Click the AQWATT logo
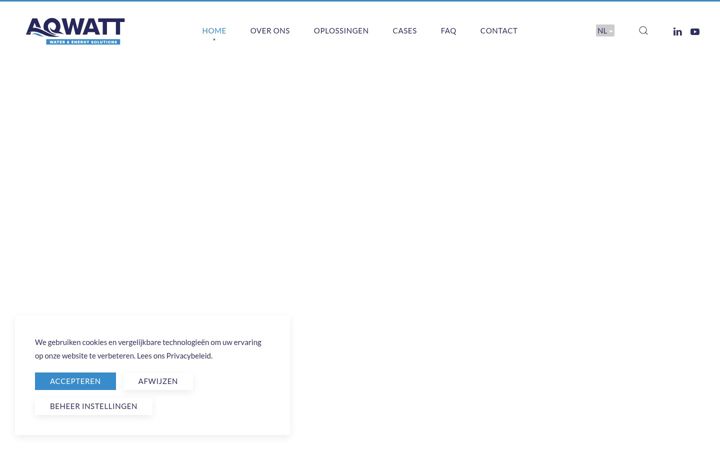 [75, 31]
